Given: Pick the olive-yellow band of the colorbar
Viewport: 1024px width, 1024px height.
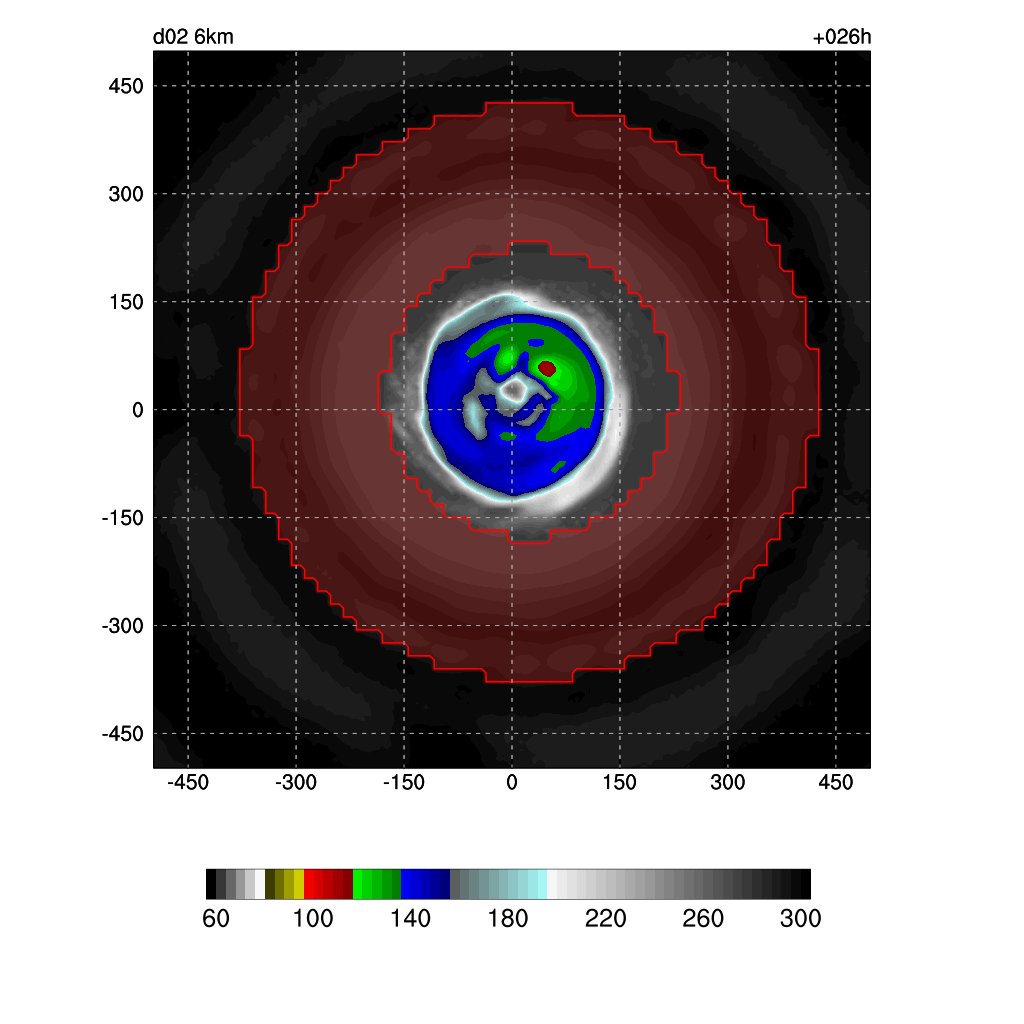Looking at the screenshot, I should point(285,884).
